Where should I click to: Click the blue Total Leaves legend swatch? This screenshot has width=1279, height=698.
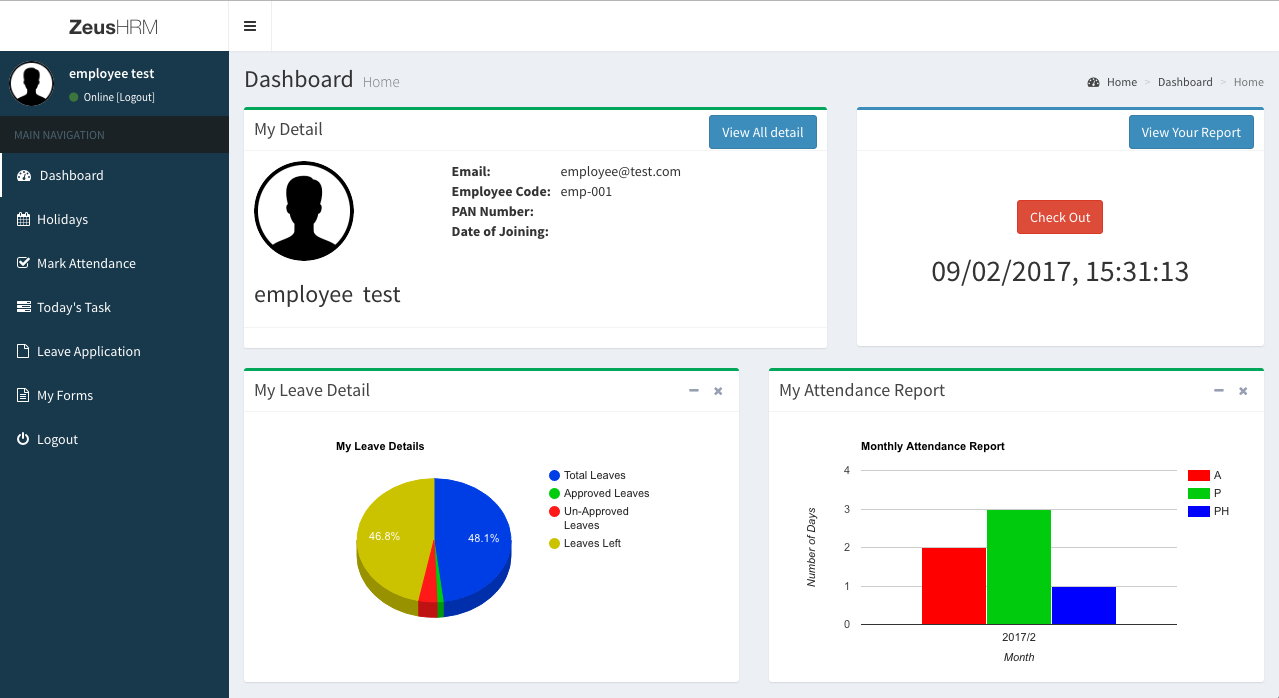tap(554, 475)
